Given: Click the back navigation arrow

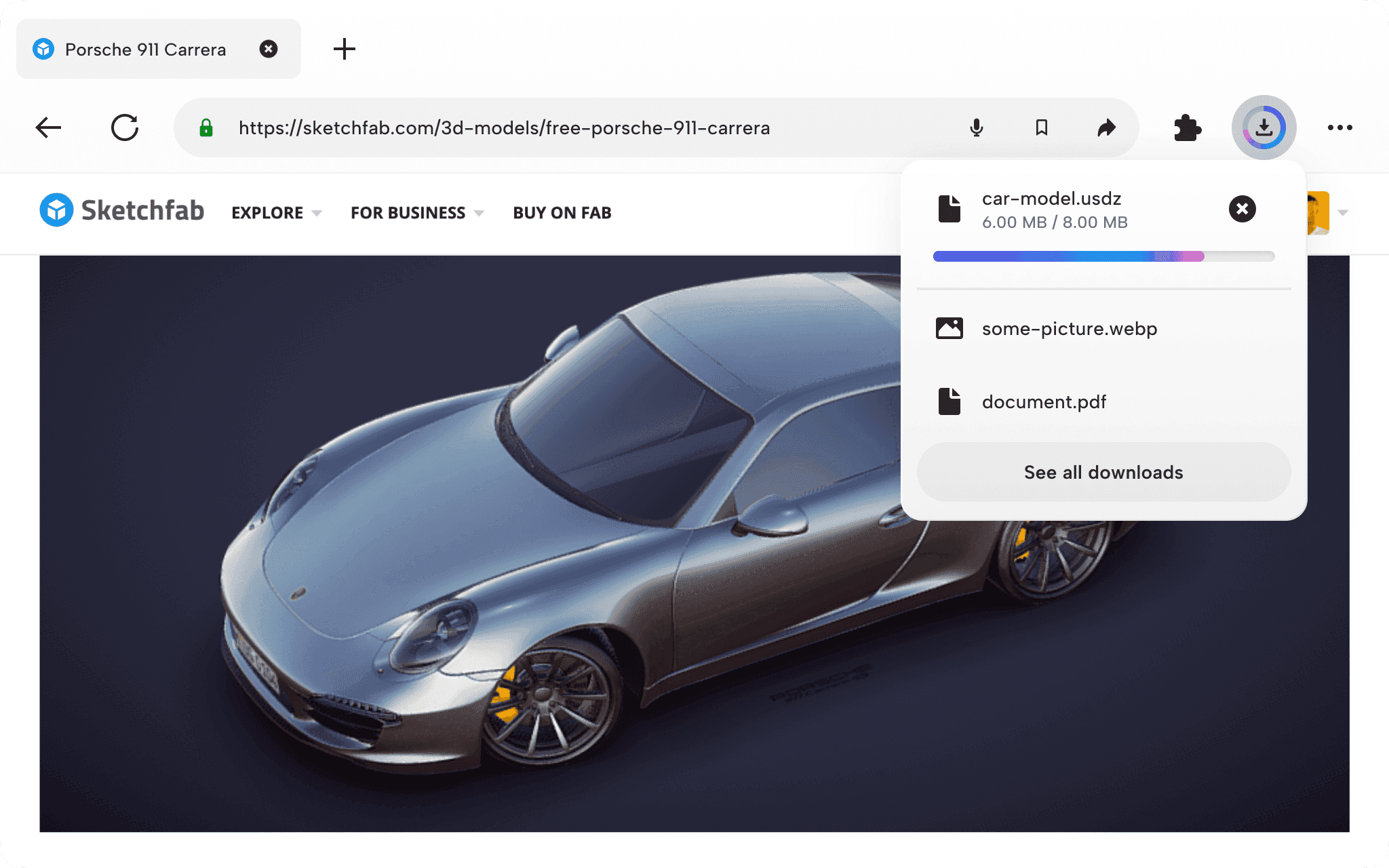Looking at the screenshot, I should (x=48, y=127).
